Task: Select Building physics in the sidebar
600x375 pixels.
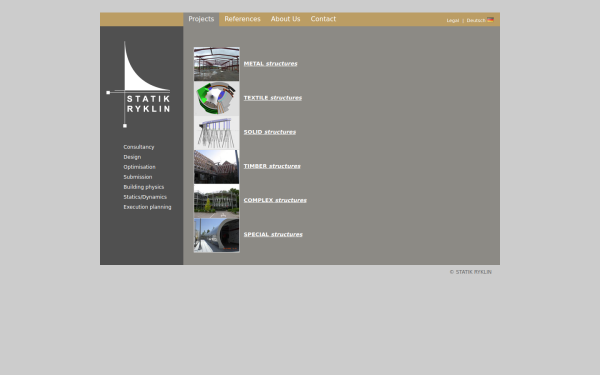Action: tap(143, 187)
